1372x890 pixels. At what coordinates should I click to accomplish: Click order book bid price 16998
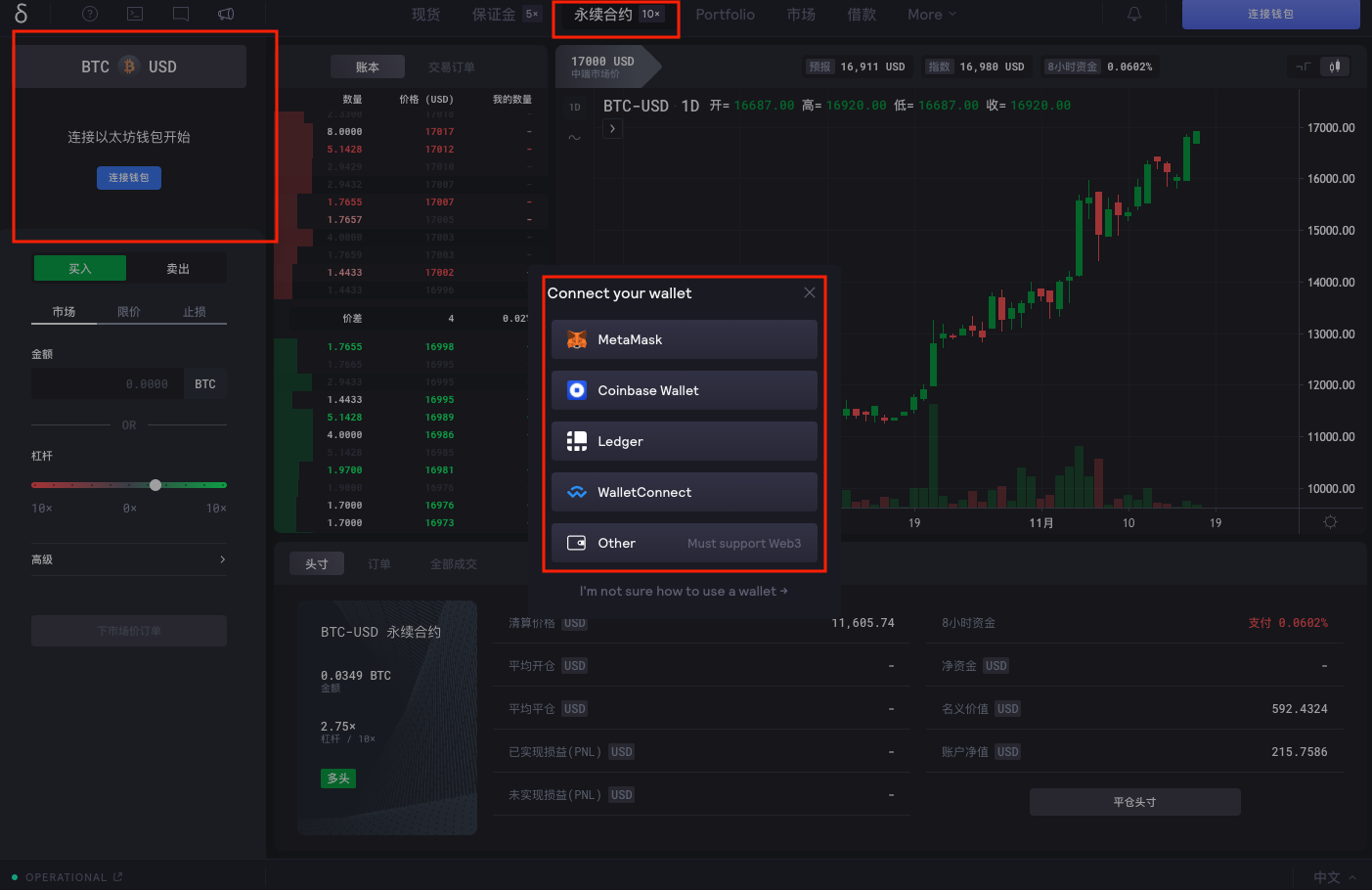[440, 347]
